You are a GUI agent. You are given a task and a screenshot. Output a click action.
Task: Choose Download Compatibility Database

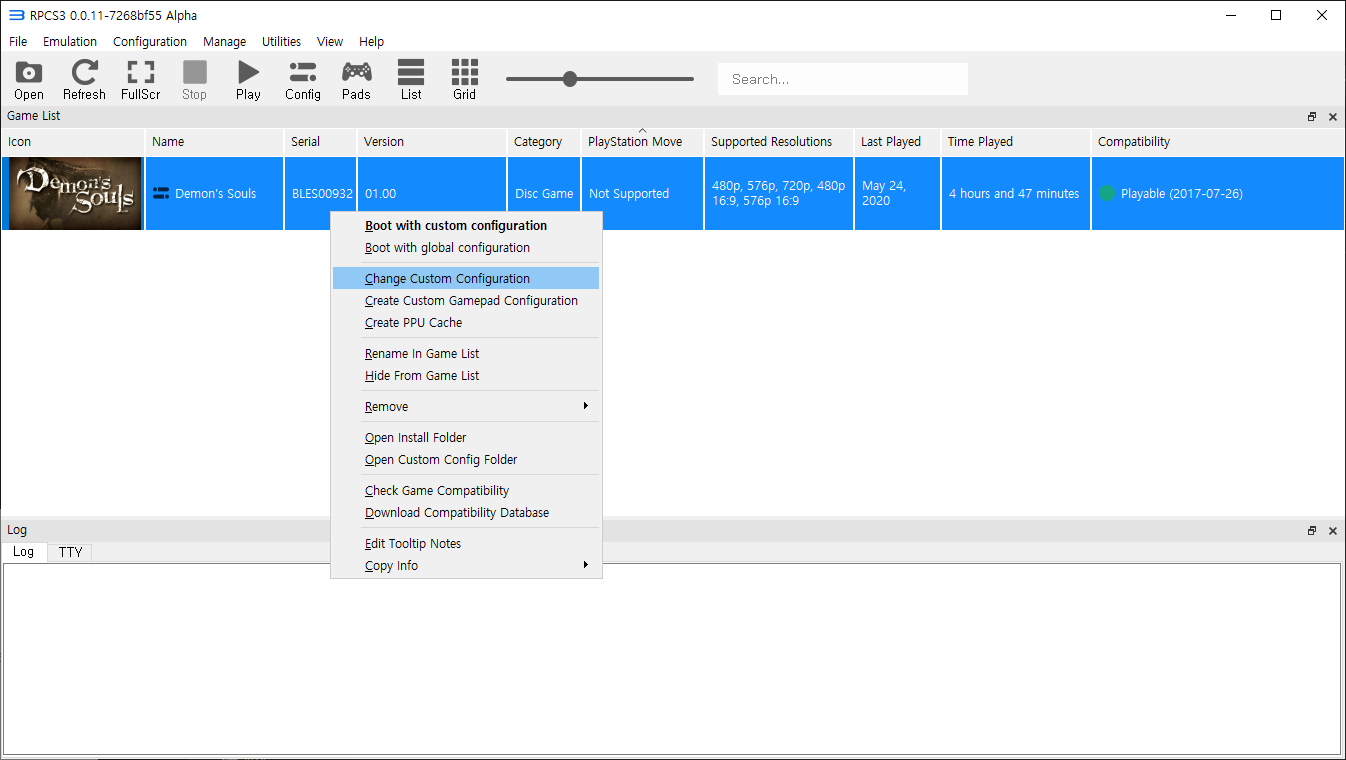466,513
